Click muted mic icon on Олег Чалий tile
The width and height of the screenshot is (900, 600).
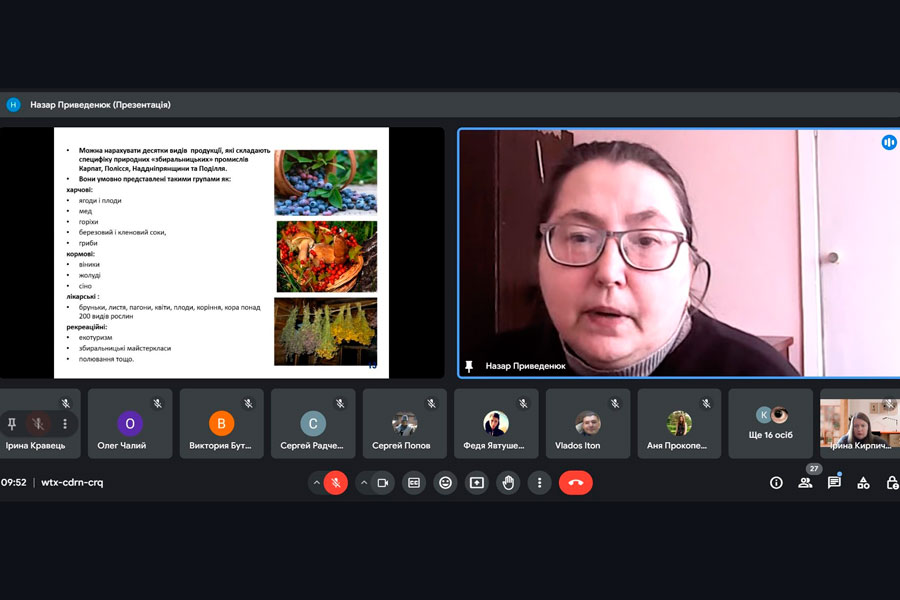(x=157, y=404)
